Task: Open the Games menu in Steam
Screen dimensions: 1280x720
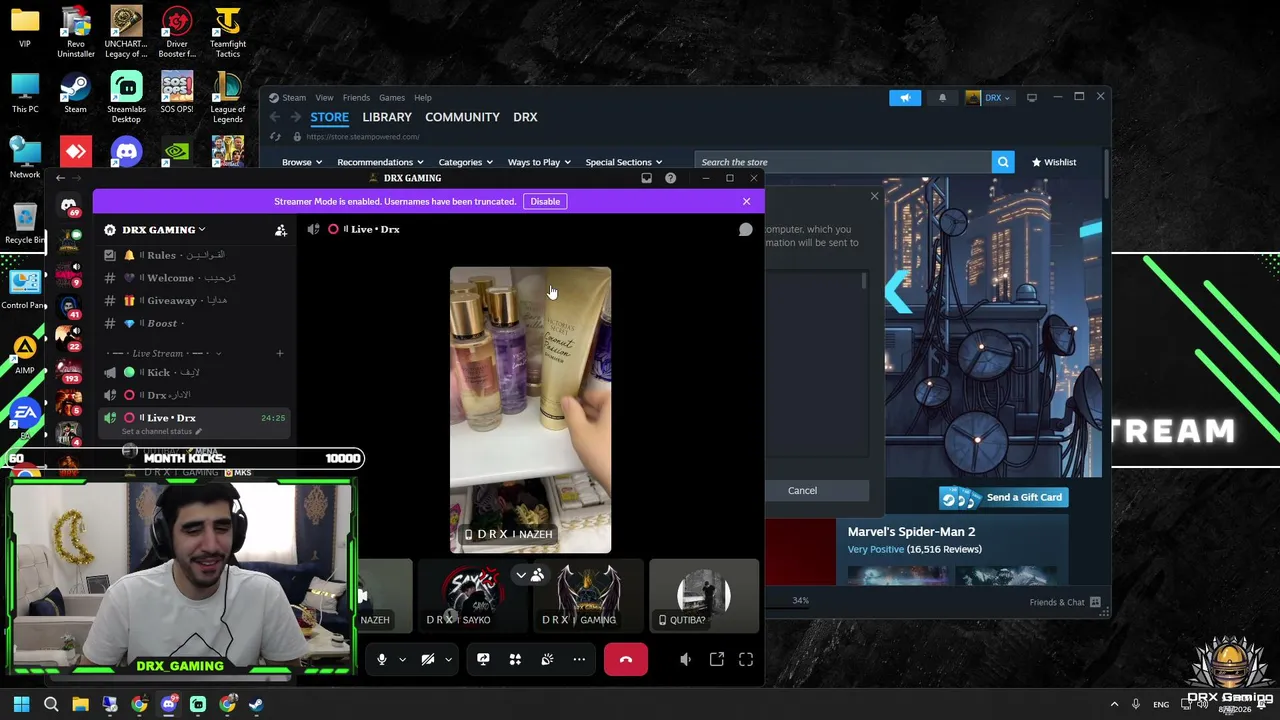Action: tap(392, 98)
